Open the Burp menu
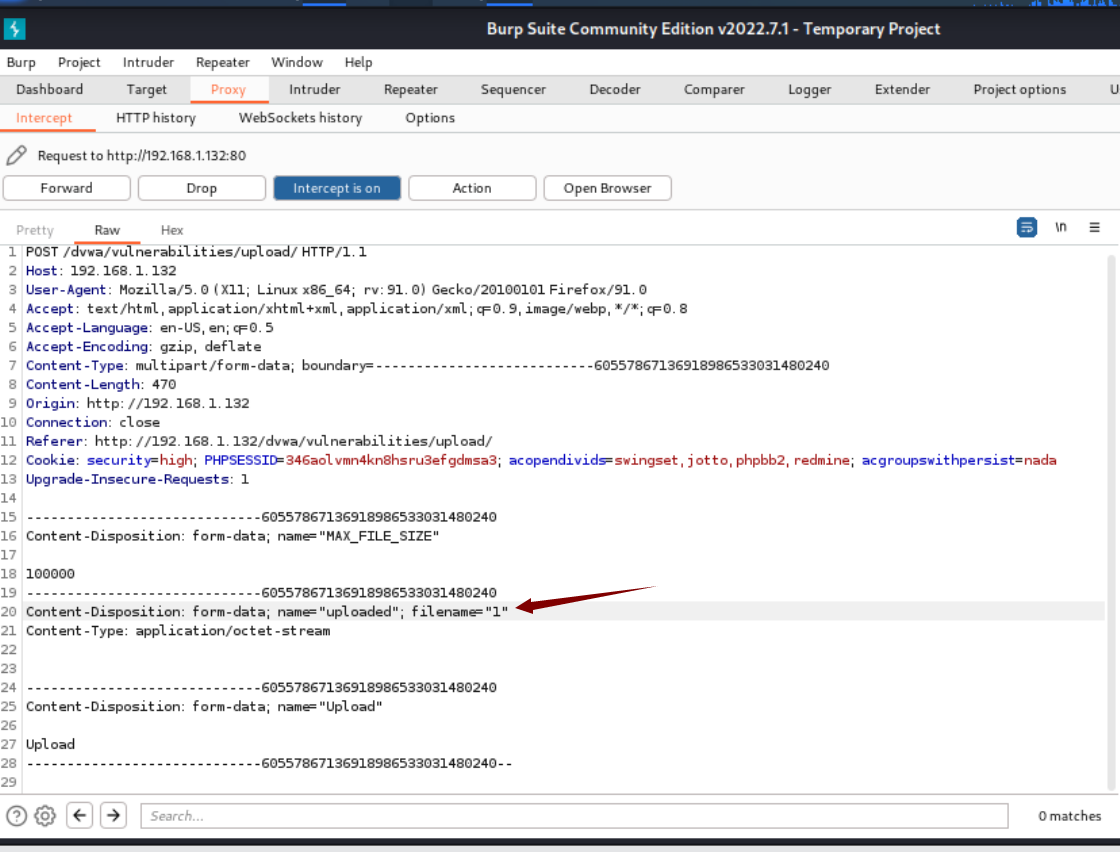 coord(21,62)
